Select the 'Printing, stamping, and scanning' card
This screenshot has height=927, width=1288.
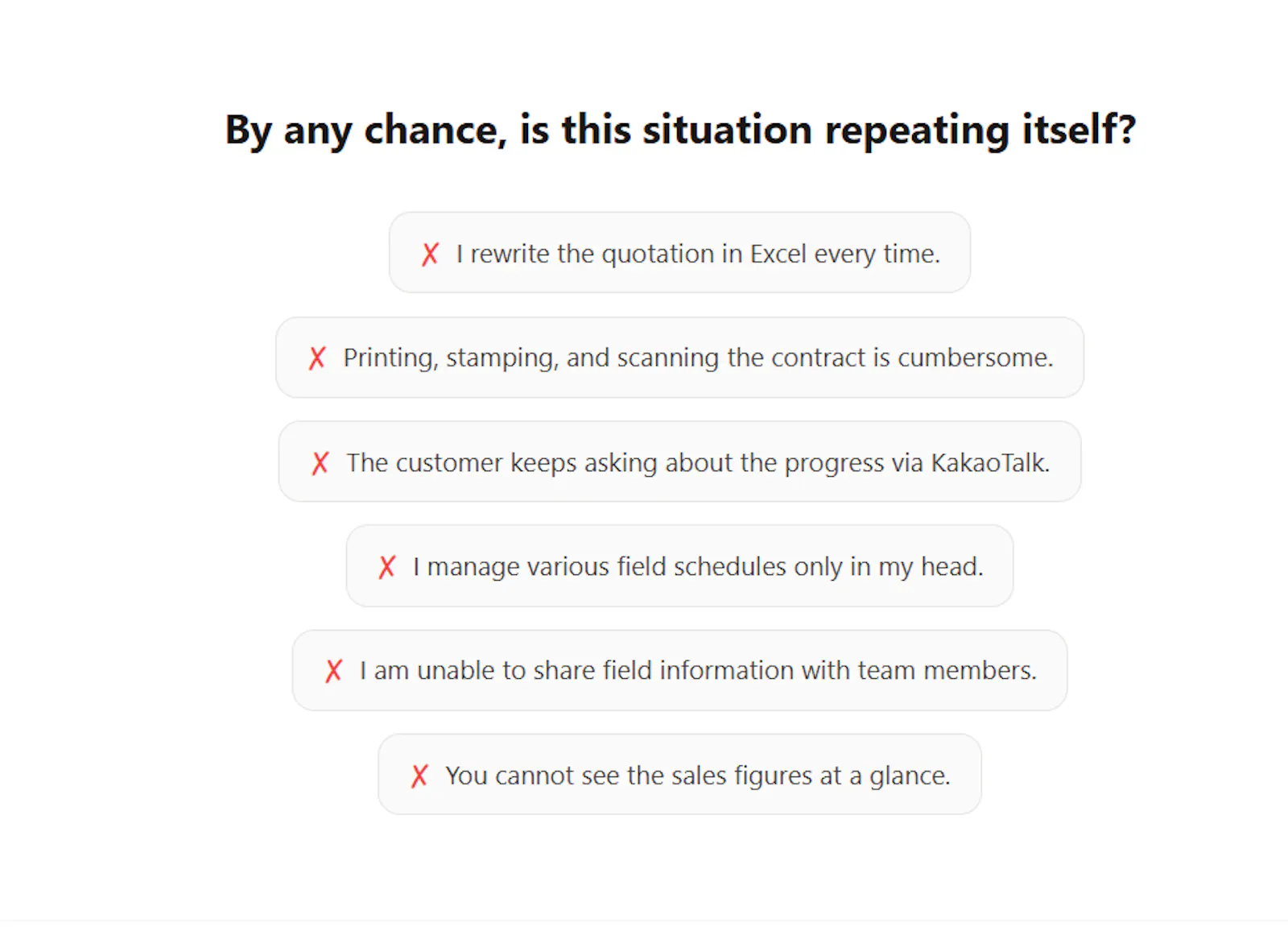tap(679, 357)
